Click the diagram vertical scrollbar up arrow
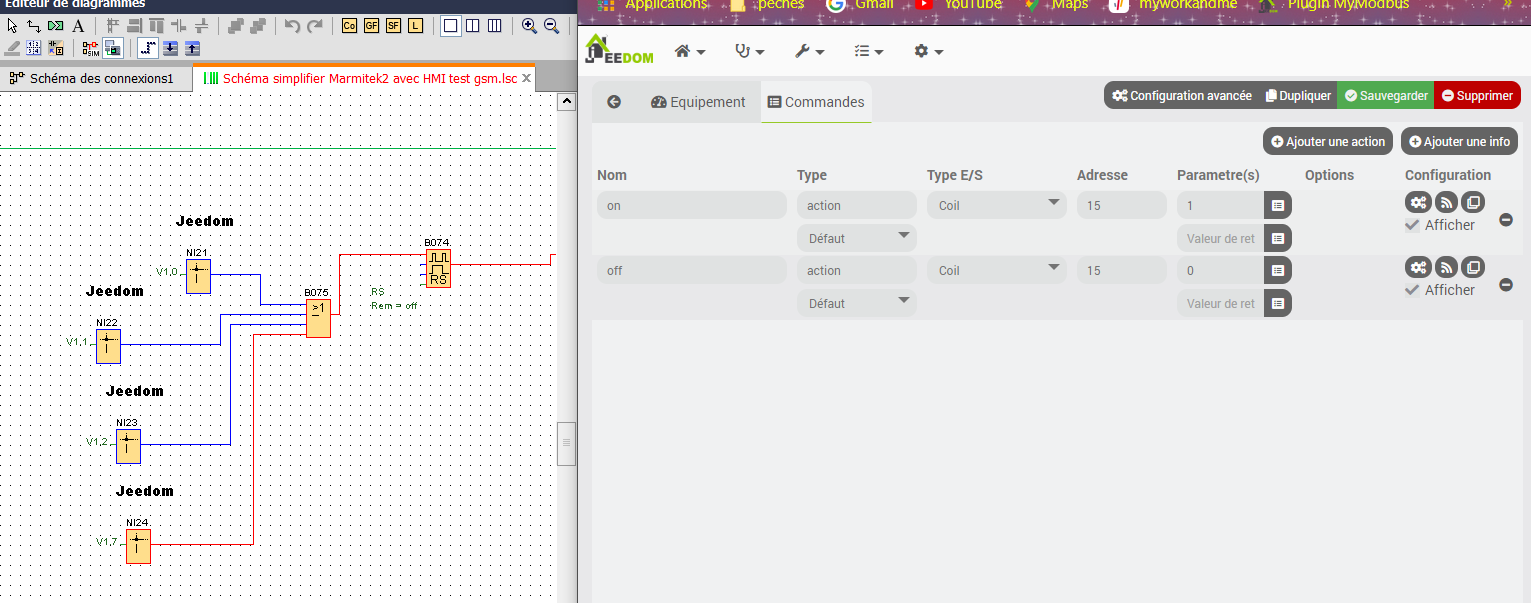1531x603 pixels. point(566,102)
